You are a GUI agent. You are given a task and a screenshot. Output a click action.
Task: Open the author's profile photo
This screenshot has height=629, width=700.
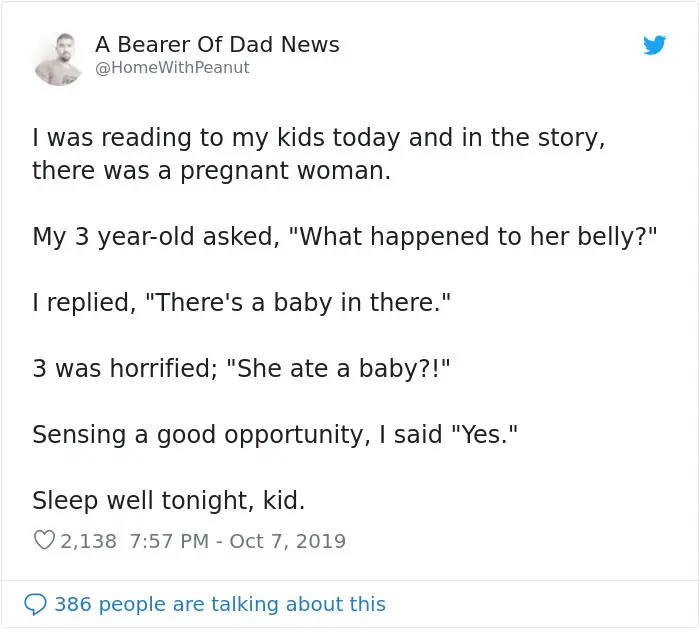coord(58,58)
